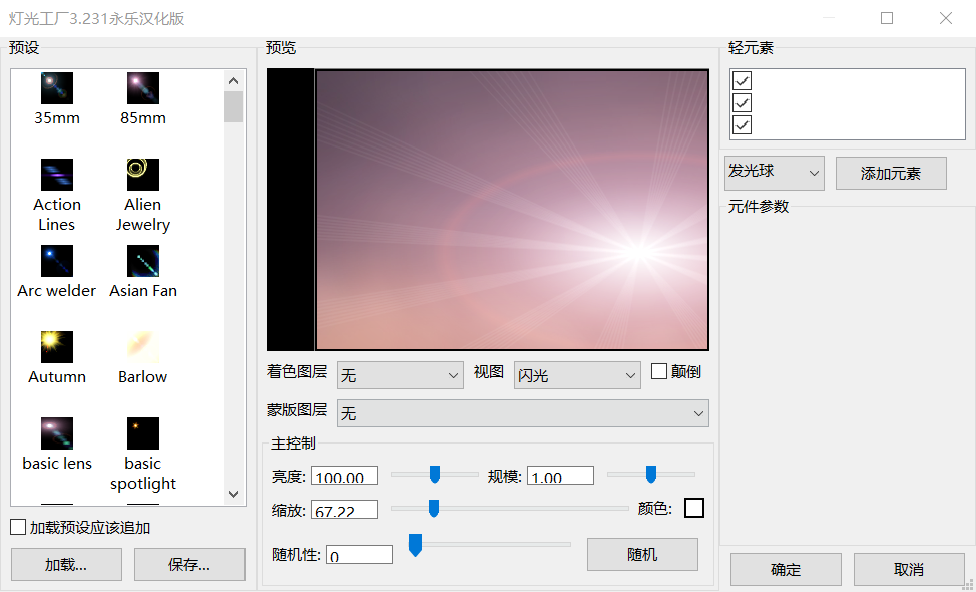Viewport: 976px width, 592px height.
Task: Click the 缩放 slider handle
Action: tap(434, 508)
